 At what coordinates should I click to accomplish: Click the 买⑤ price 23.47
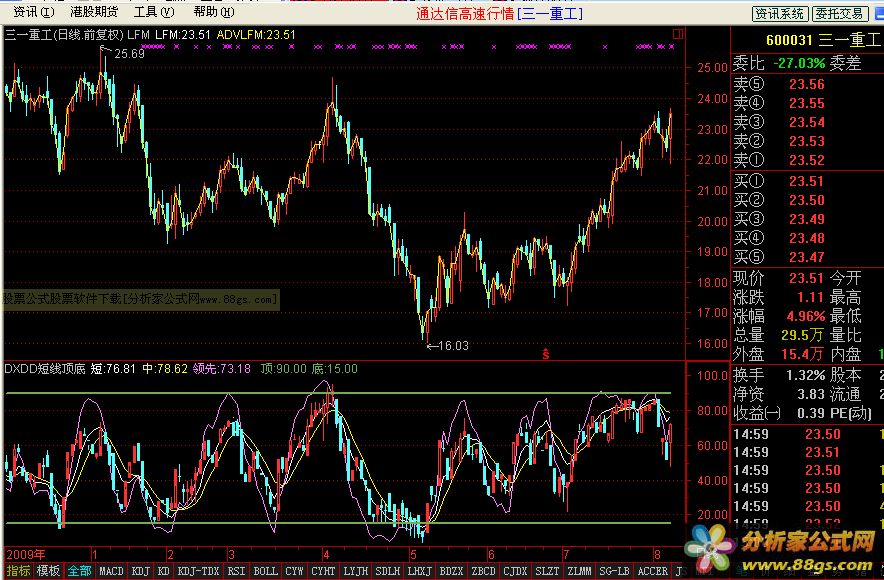point(807,258)
